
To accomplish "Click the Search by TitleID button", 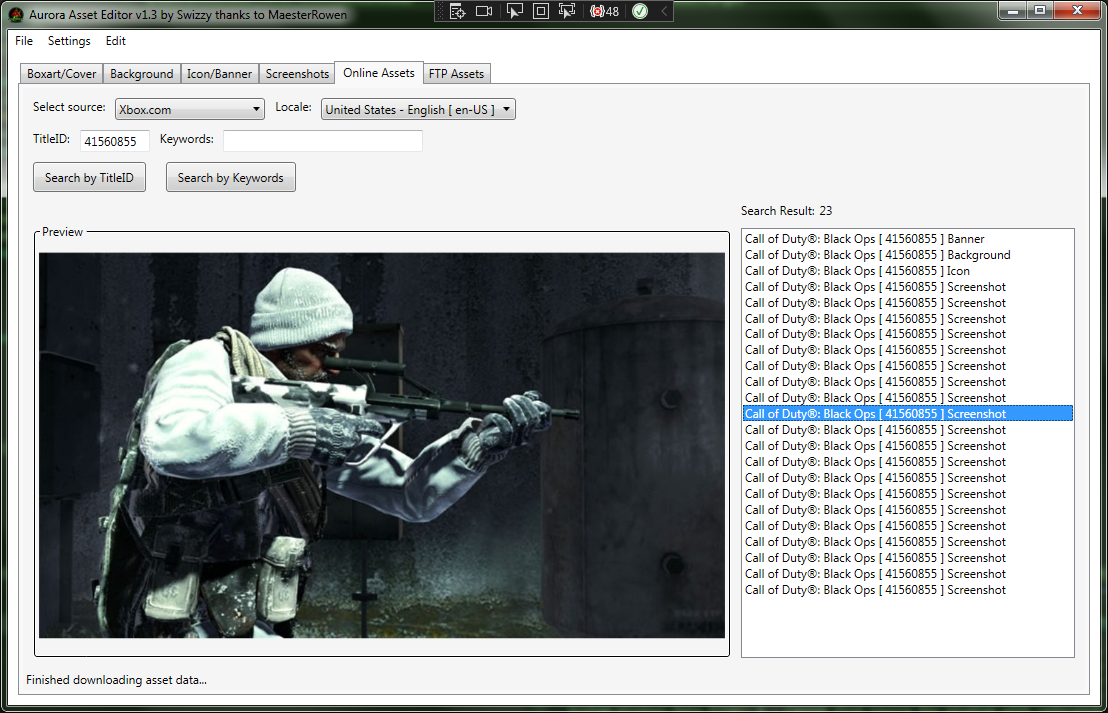I will click(89, 177).
